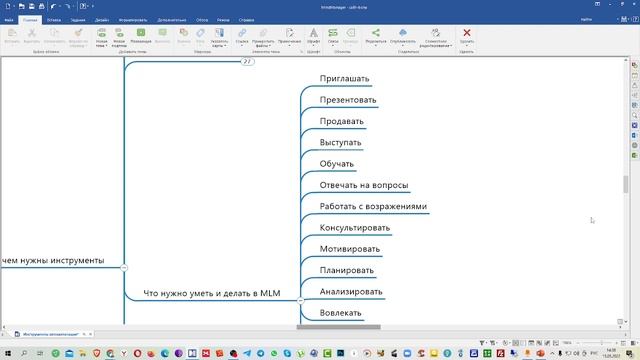Expand the collapsed branch showing 27 subtopics
Viewport: 640px width, 360px height.
(247, 61)
